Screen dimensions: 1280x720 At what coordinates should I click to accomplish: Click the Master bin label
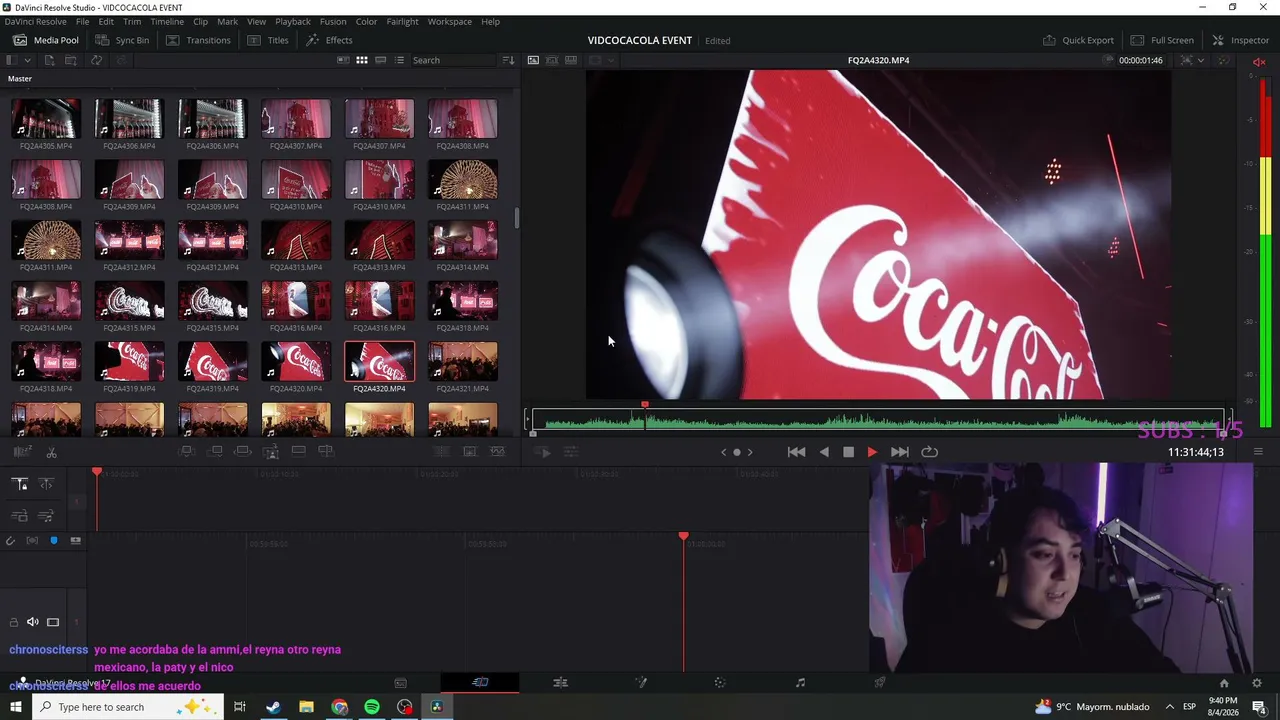[20, 79]
